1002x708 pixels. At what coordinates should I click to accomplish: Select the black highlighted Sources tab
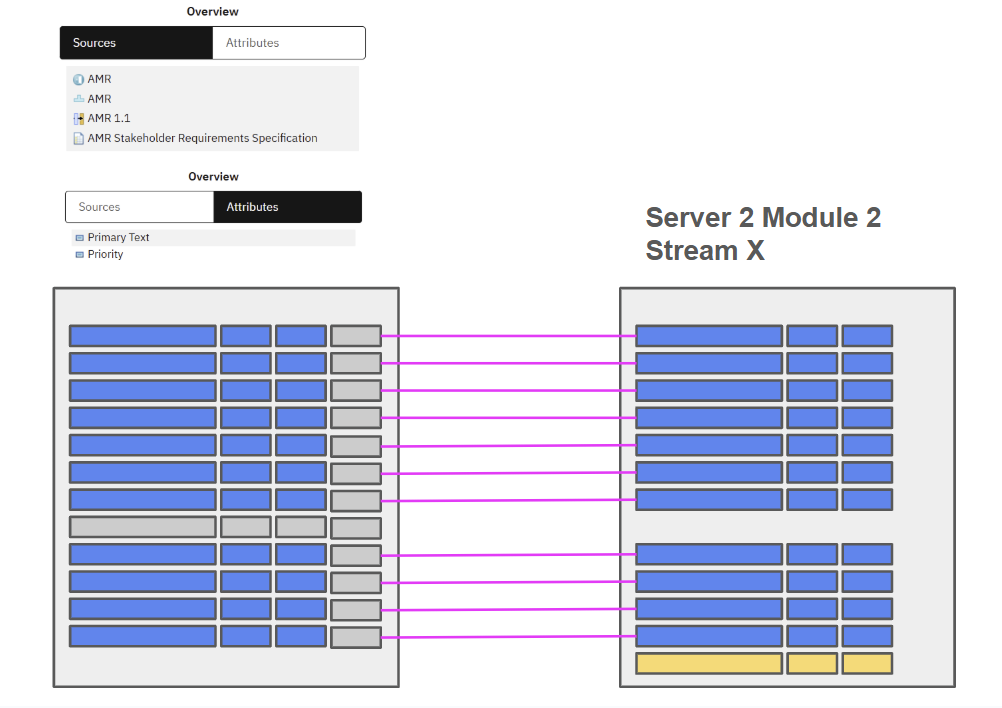[136, 43]
